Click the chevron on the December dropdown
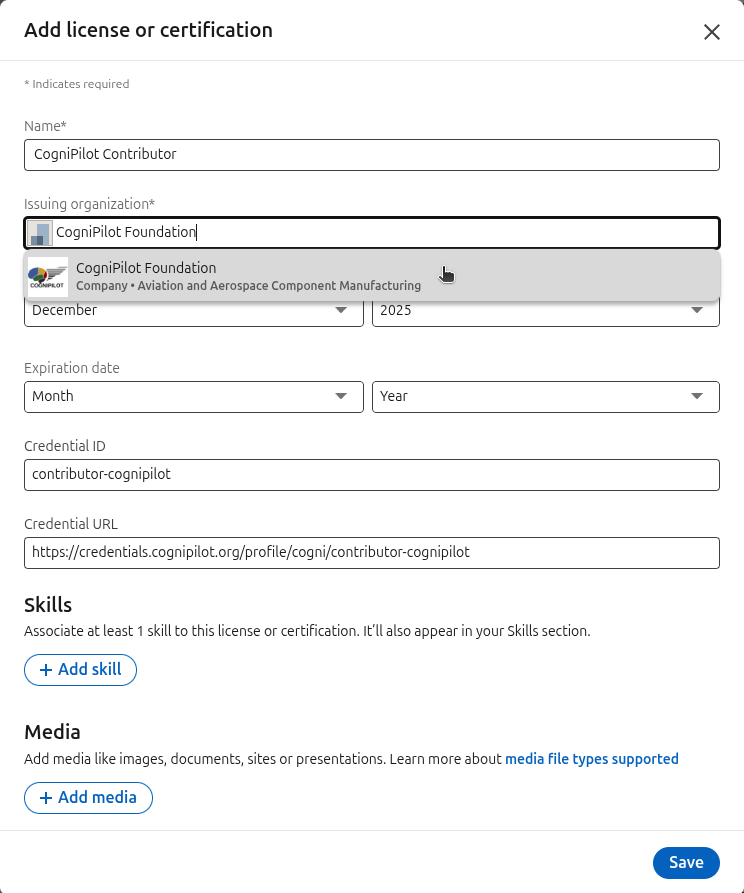 point(341,310)
